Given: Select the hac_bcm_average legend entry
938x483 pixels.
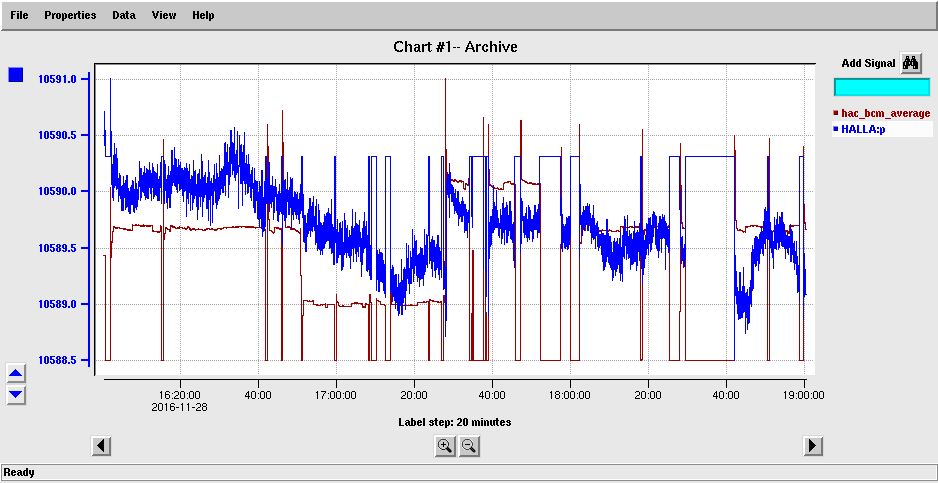Looking at the screenshot, I should pyautogui.click(x=882, y=113).
